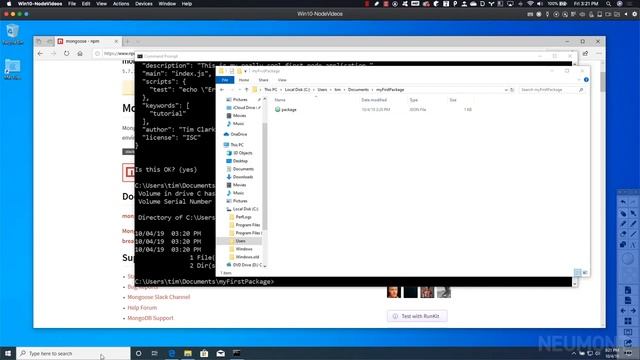This screenshot has height=360, width=640.
Task: Click the browser back arrow
Action: point(40,53)
